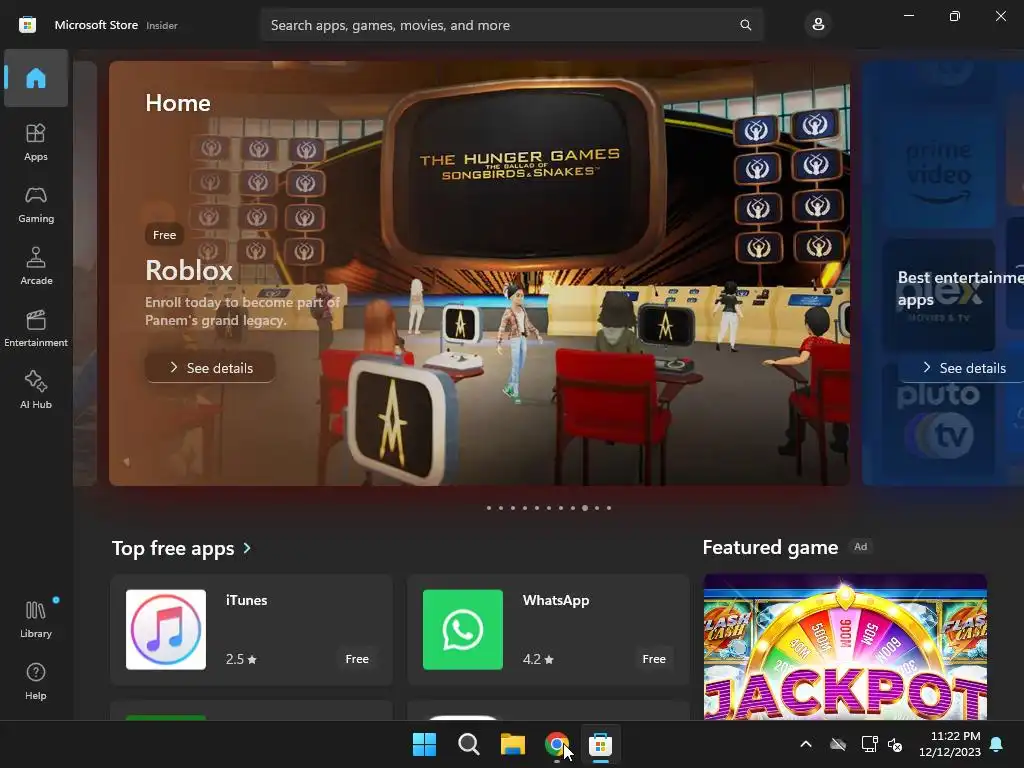Click the WhatsApp Free label
The height and width of the screenshot is (768, 1024).
tap(654, 659)
